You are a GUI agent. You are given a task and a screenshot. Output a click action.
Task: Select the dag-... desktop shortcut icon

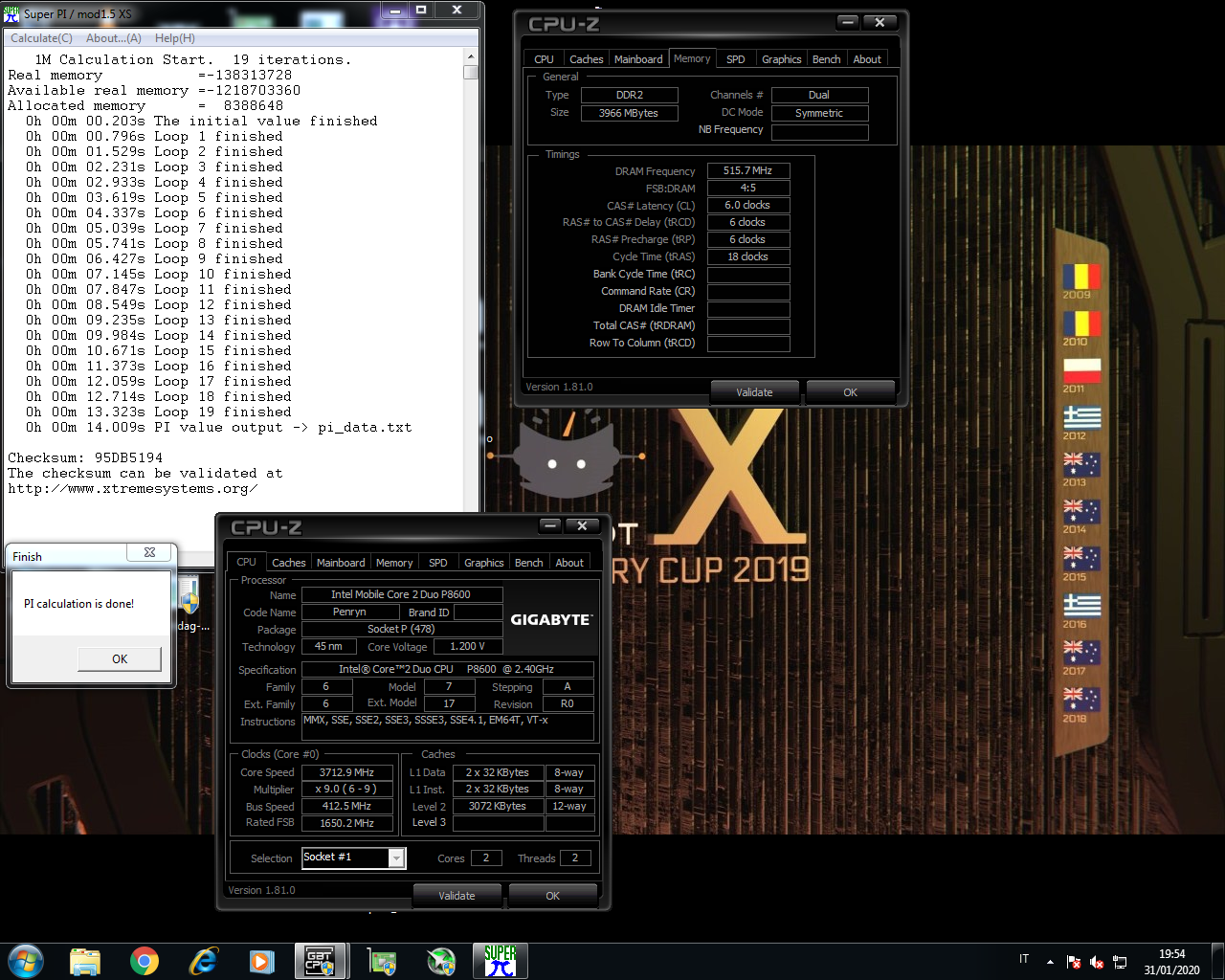point(189,603)
